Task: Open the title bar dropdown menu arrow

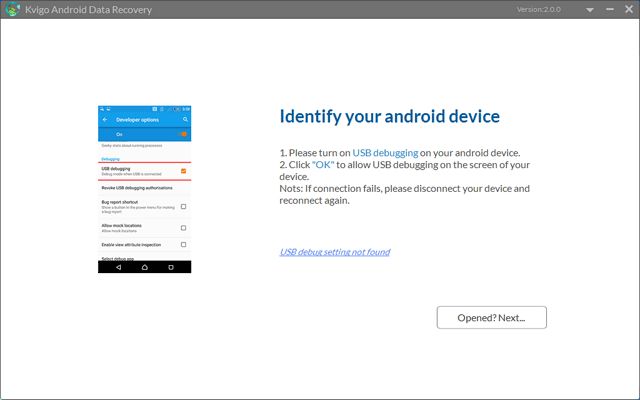Action: [590, 10]
